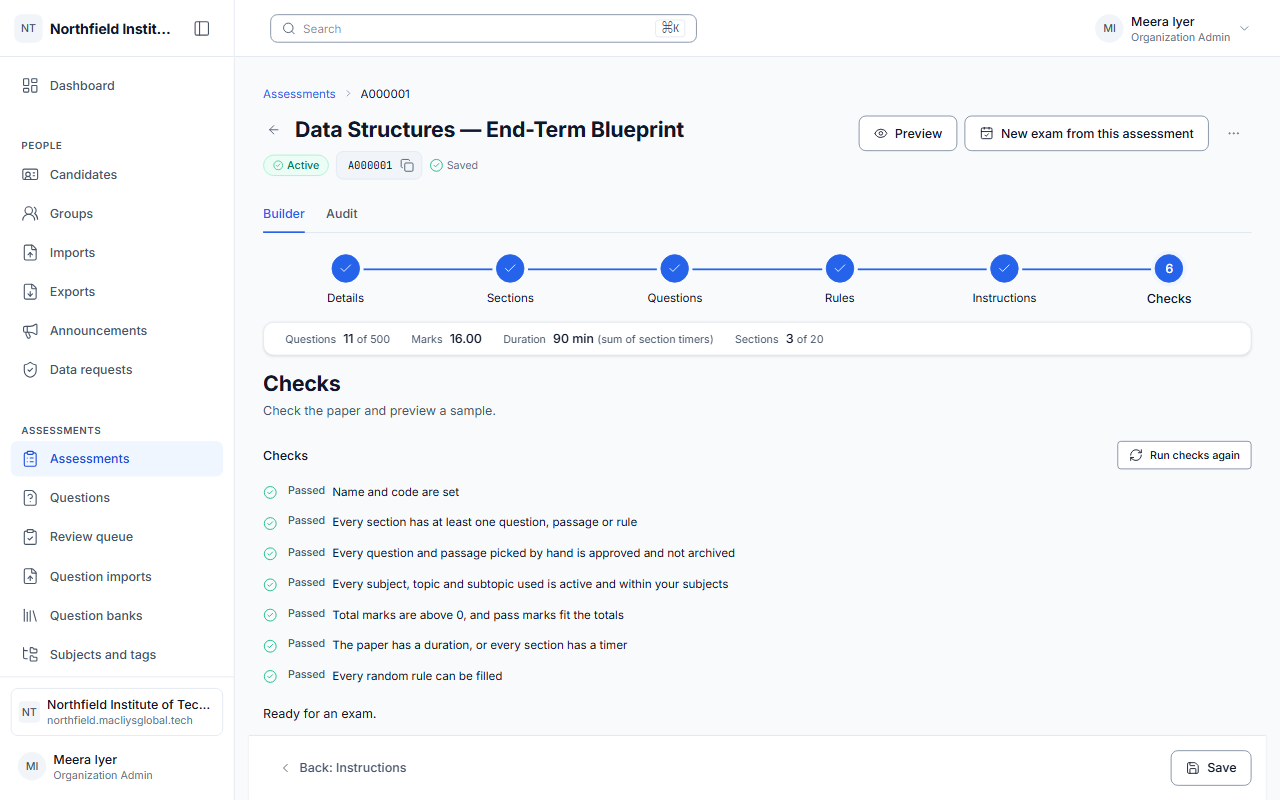Open Dashboard in the sidebar
This screenshot has width=1280, height=800.
click(117, 86)
